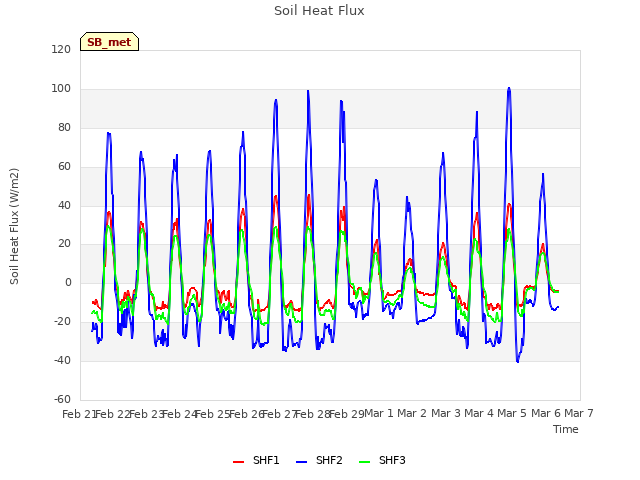640x480 pixels.
Task: Click the x-axis label Mar 5
Action: tap(512, 413)
